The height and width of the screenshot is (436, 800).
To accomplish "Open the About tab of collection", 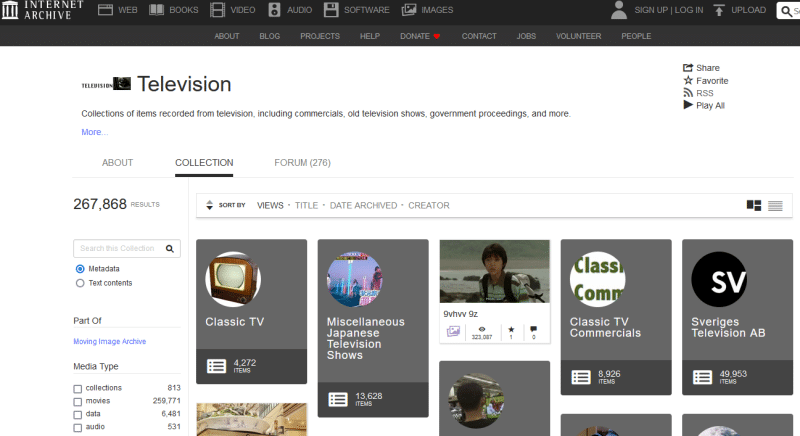I will [x=117, y=162].
